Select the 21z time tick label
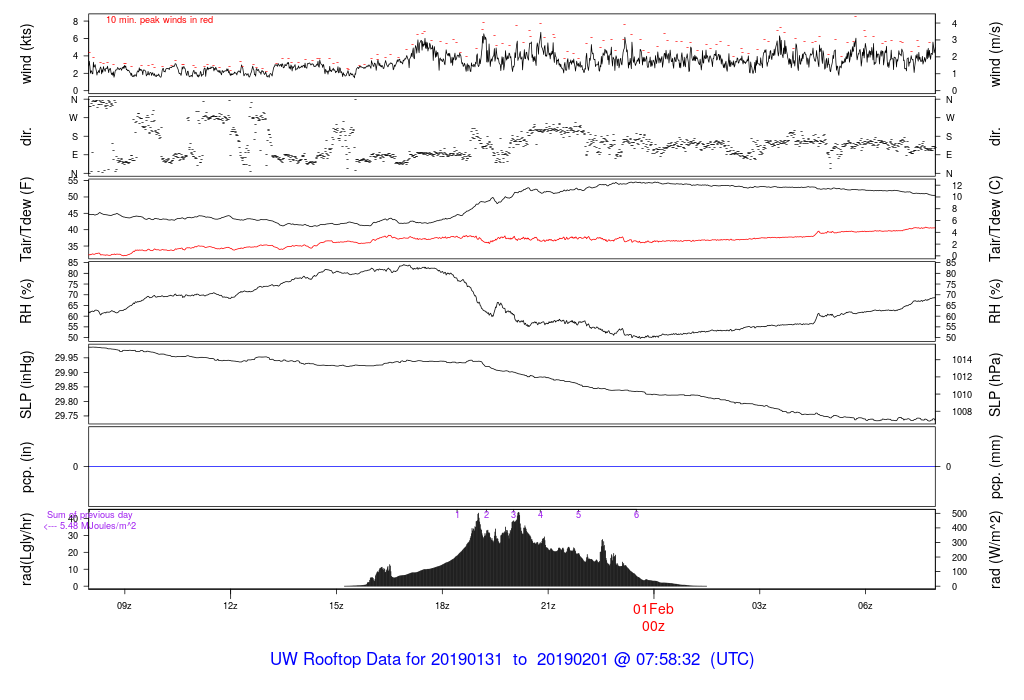The height and width of the screenshot is (700, 1024). tap(548, 606)
